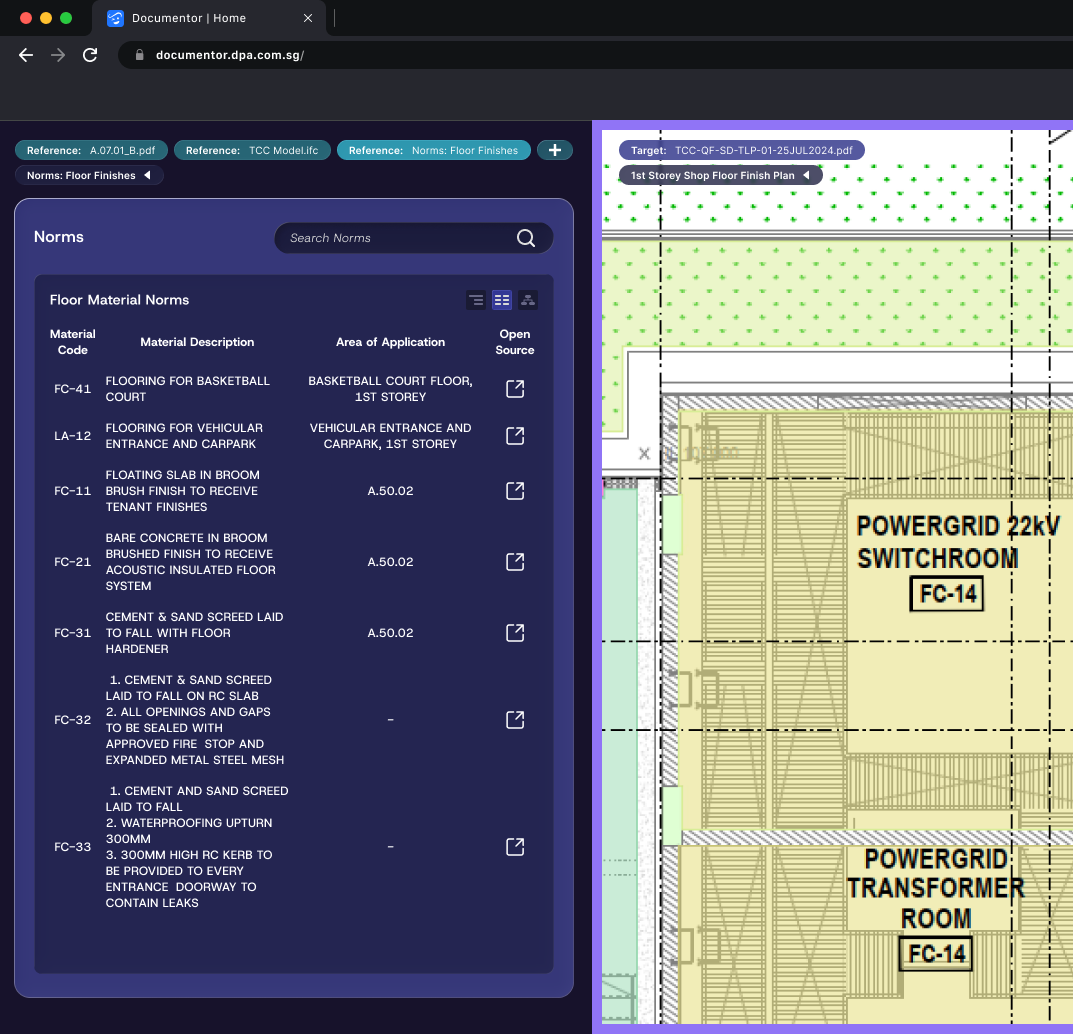Click A.50.02 area cell in FC-31 row

tap(390, 633)
